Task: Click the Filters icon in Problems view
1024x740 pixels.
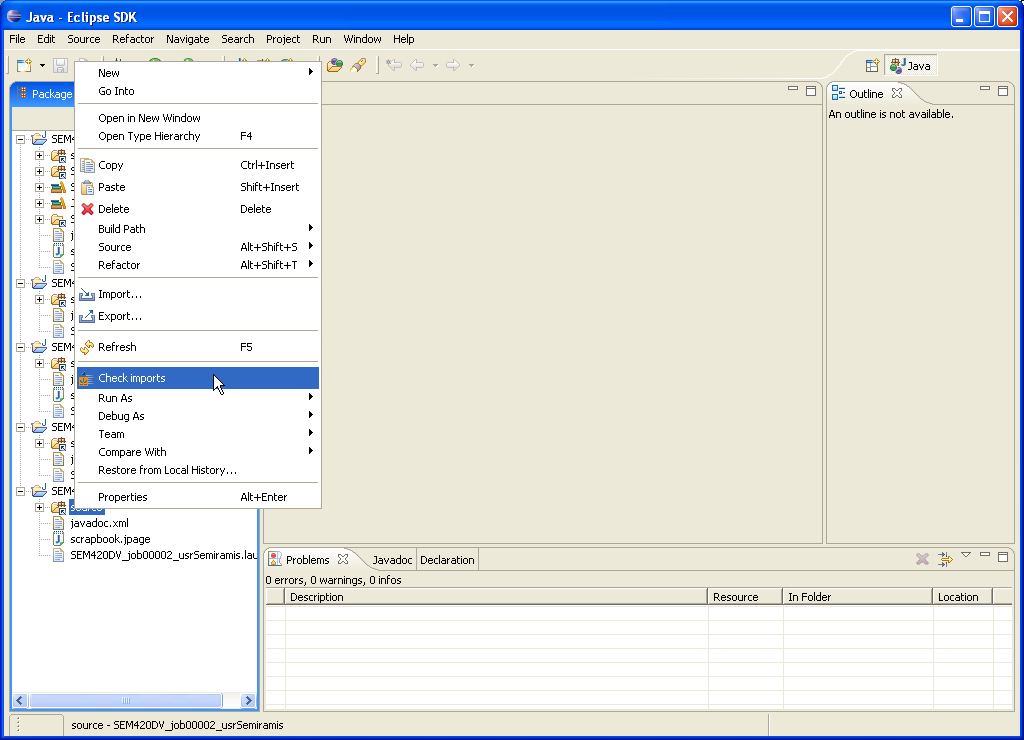Action: click(x=944, y=559)
